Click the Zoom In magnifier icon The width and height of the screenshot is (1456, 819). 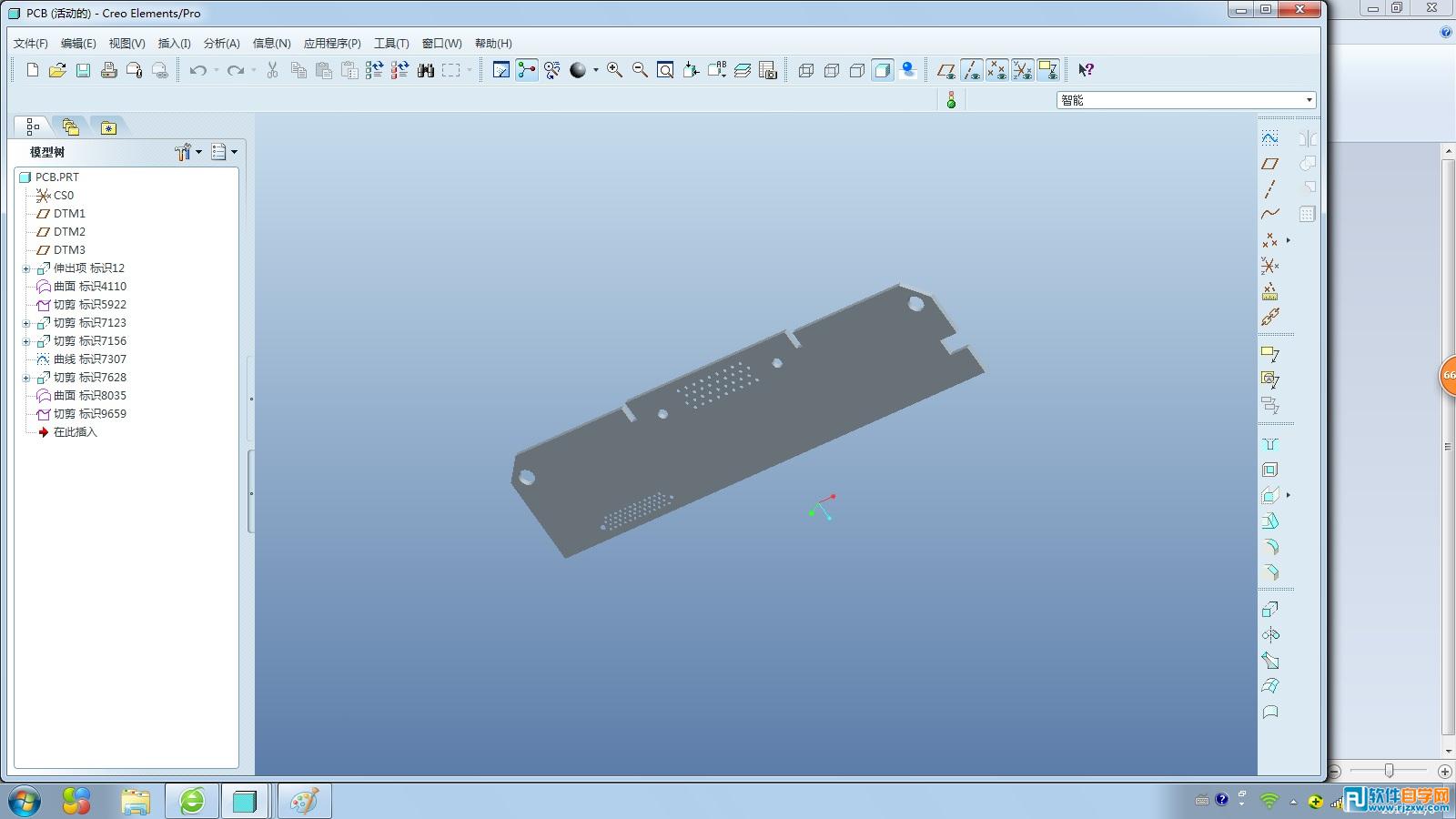pos(614,70)
